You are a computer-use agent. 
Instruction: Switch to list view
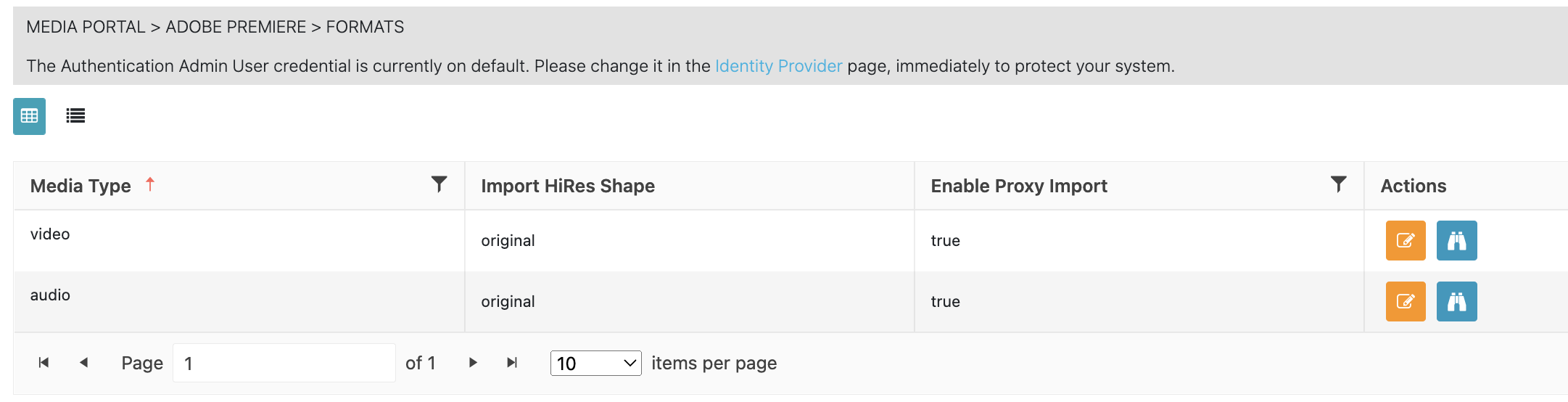[75, 116]
